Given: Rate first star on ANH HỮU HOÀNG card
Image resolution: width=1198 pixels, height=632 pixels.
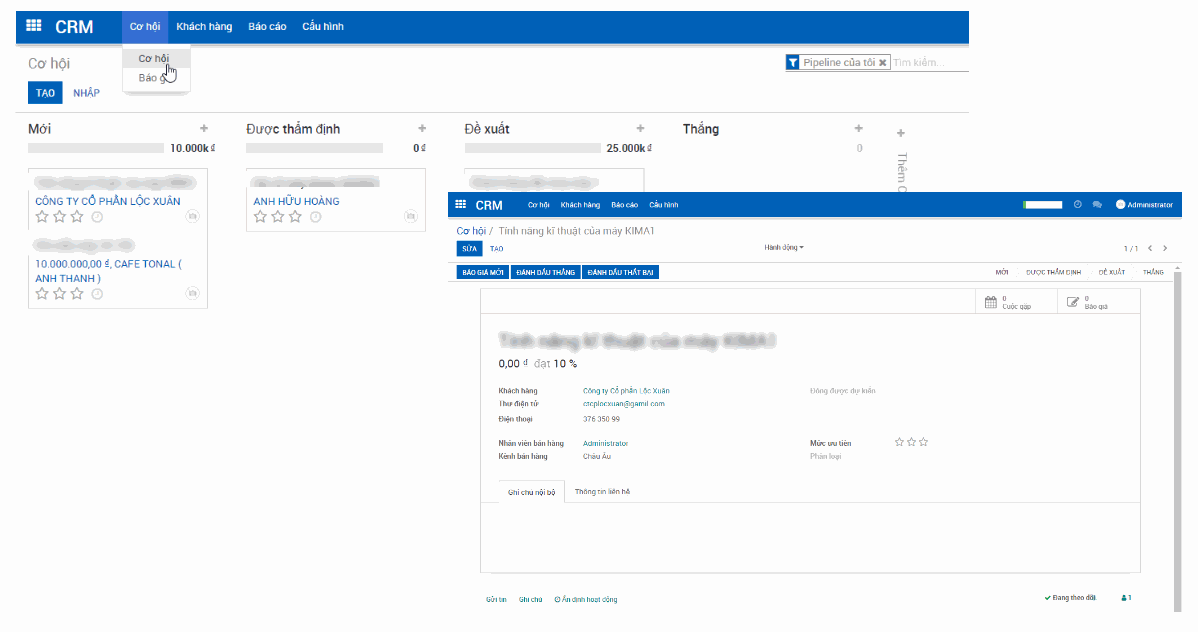Looking at the screenshot, I should (259, 216).
